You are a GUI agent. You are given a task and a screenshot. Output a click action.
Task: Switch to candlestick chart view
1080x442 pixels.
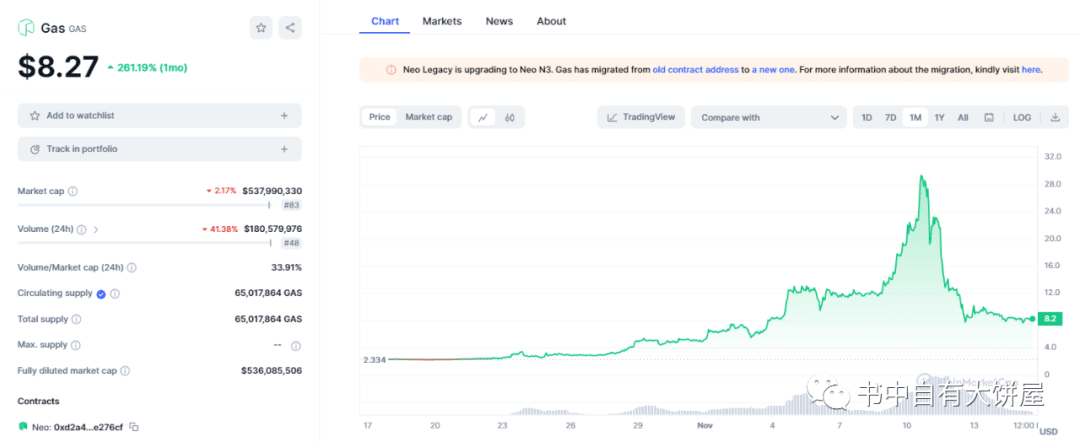coord(510,117)
